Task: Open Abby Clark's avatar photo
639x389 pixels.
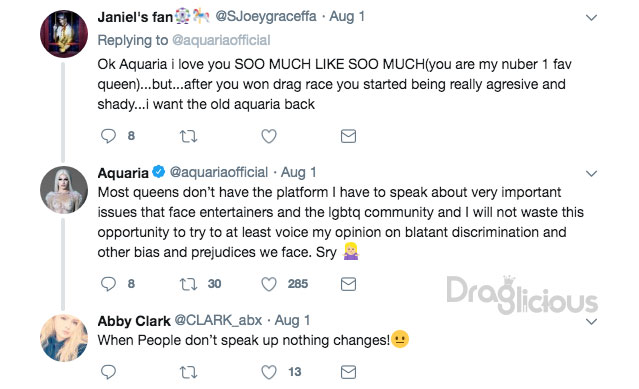Action: point(64,338)
